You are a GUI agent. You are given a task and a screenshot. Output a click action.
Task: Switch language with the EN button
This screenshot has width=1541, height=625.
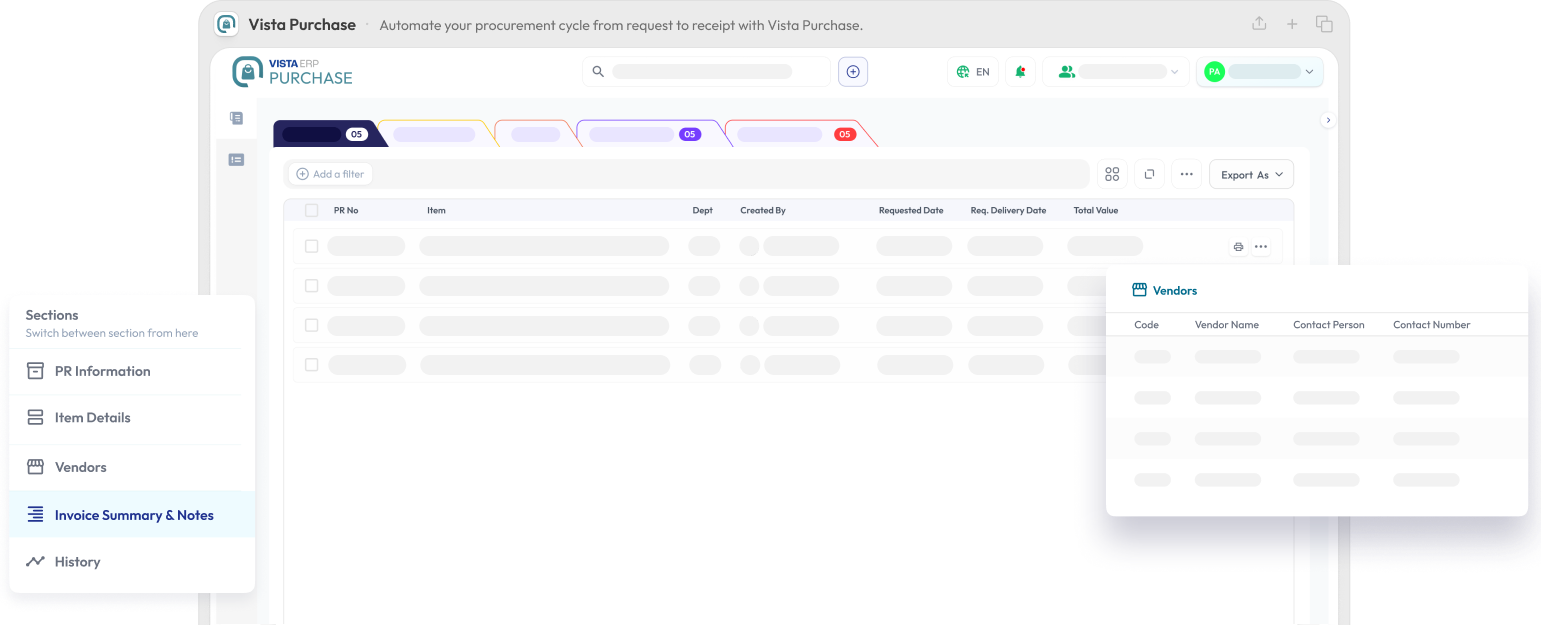(x=973, y=72)
